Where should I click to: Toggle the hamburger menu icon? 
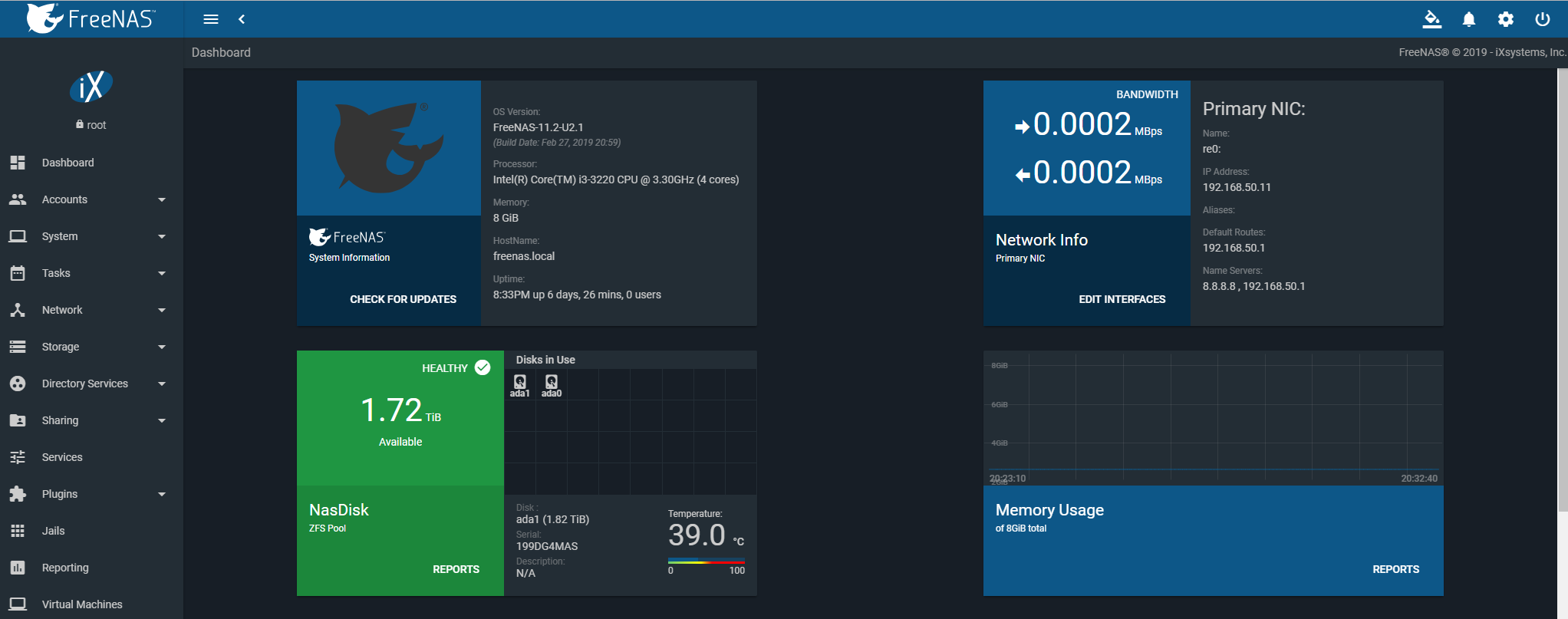point(211,19)
